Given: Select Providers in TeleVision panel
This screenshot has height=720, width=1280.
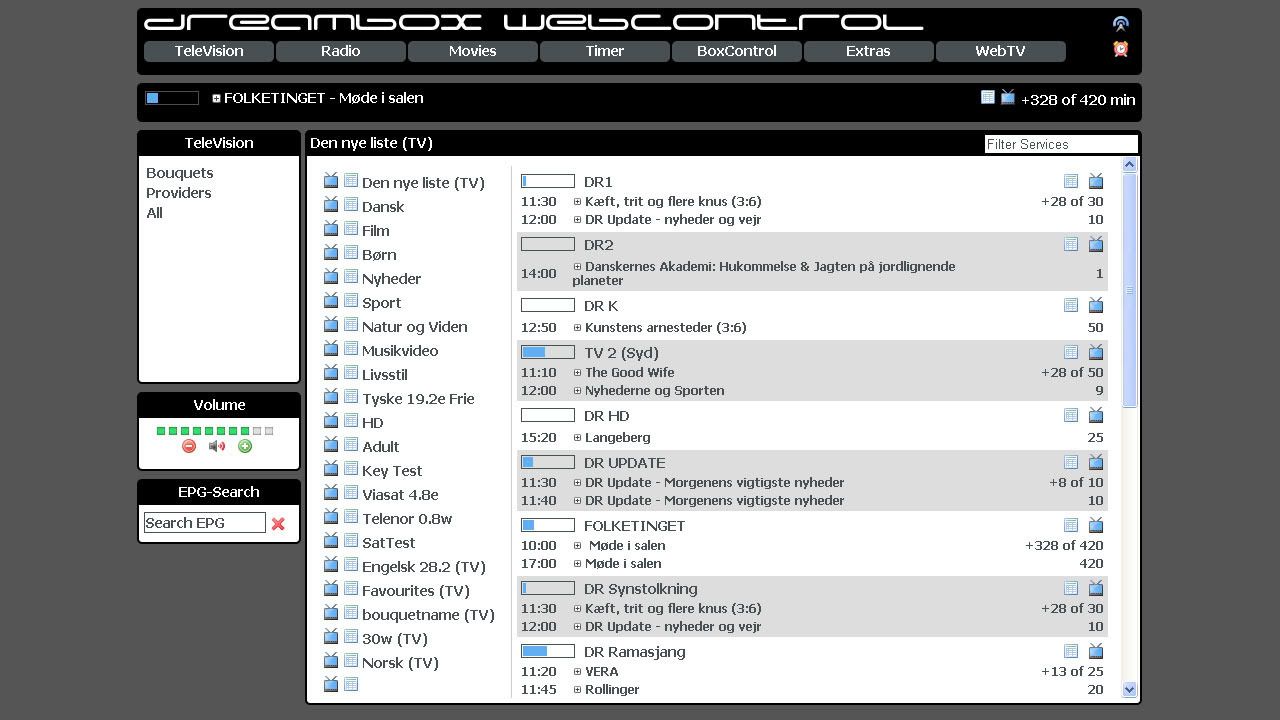Looking at the screenshot, I should click(179, 193).
